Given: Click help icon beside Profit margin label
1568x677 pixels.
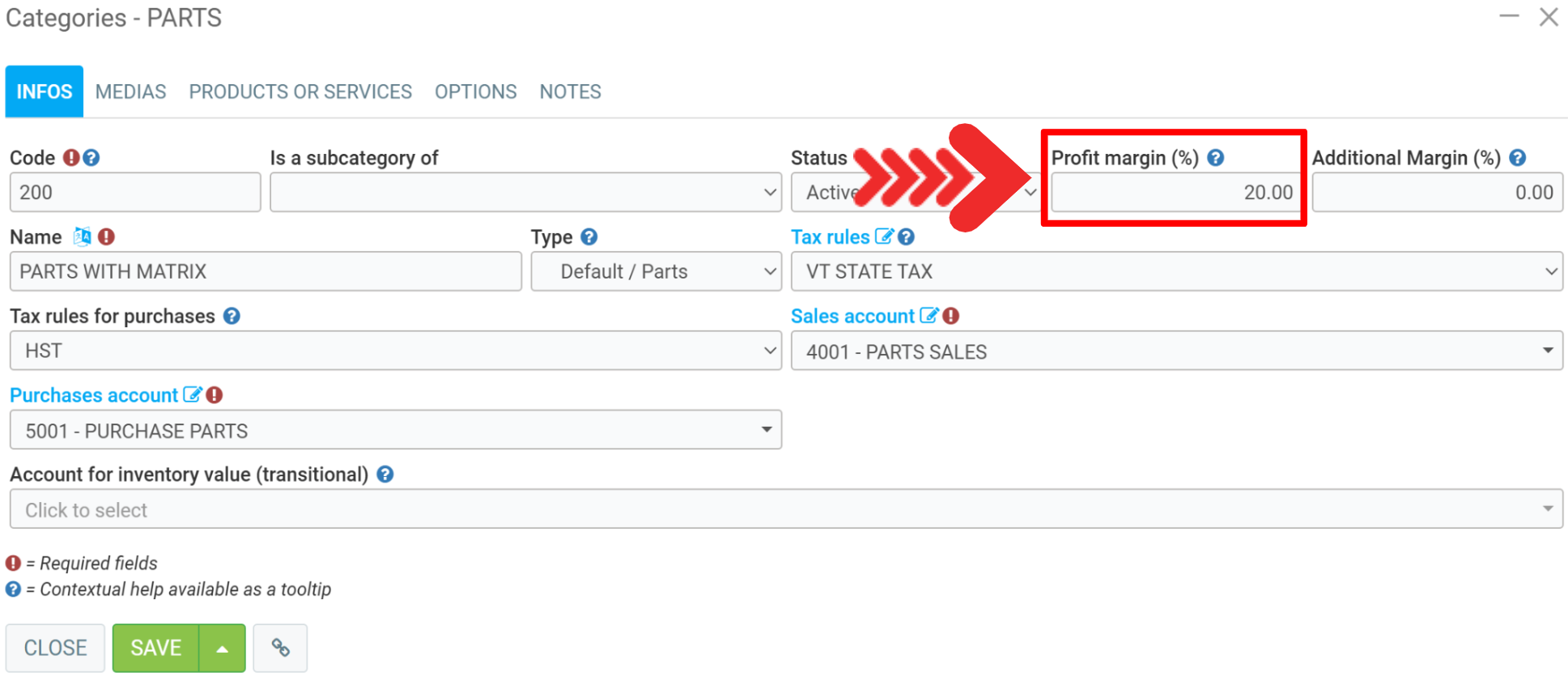Looking at the screenshot, I should pos(1216,158).
